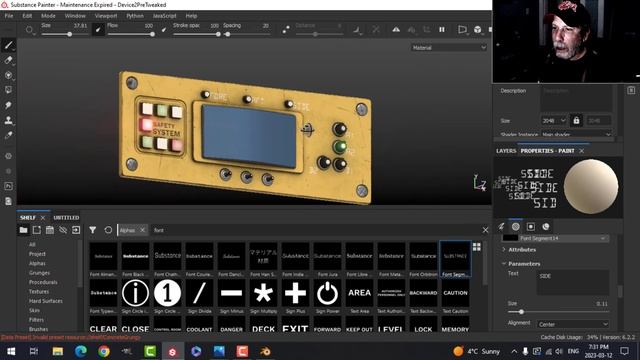Select the Font Han Sans alpha thumbnail
The width and height of the screenshot is (640, 360).
263,256
